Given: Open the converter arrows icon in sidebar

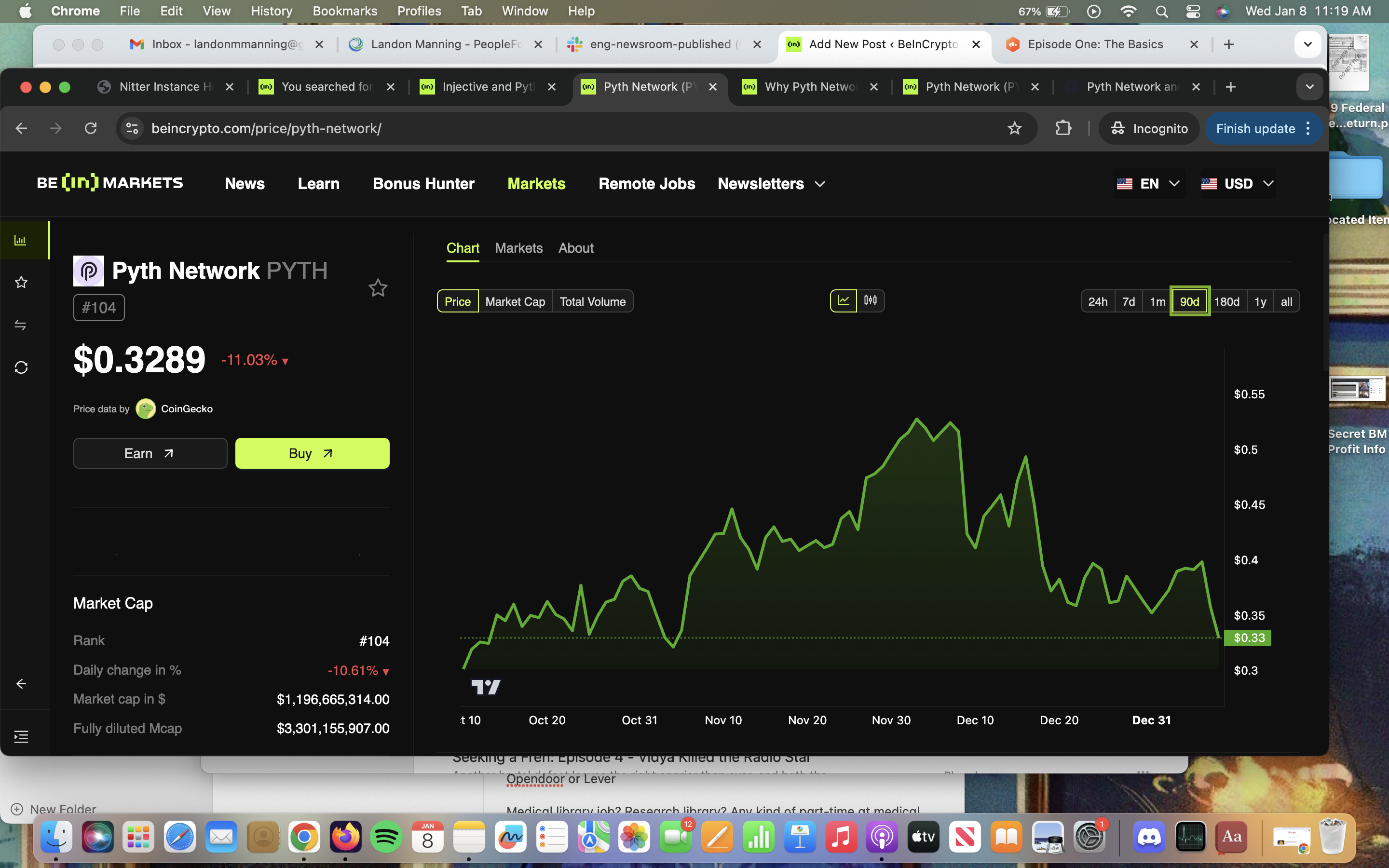Looking at the screenshot, I should (x=21, y=325).
